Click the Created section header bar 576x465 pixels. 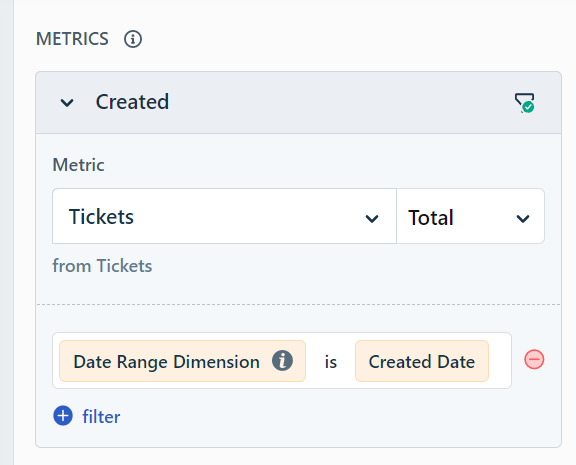point(298,102)
